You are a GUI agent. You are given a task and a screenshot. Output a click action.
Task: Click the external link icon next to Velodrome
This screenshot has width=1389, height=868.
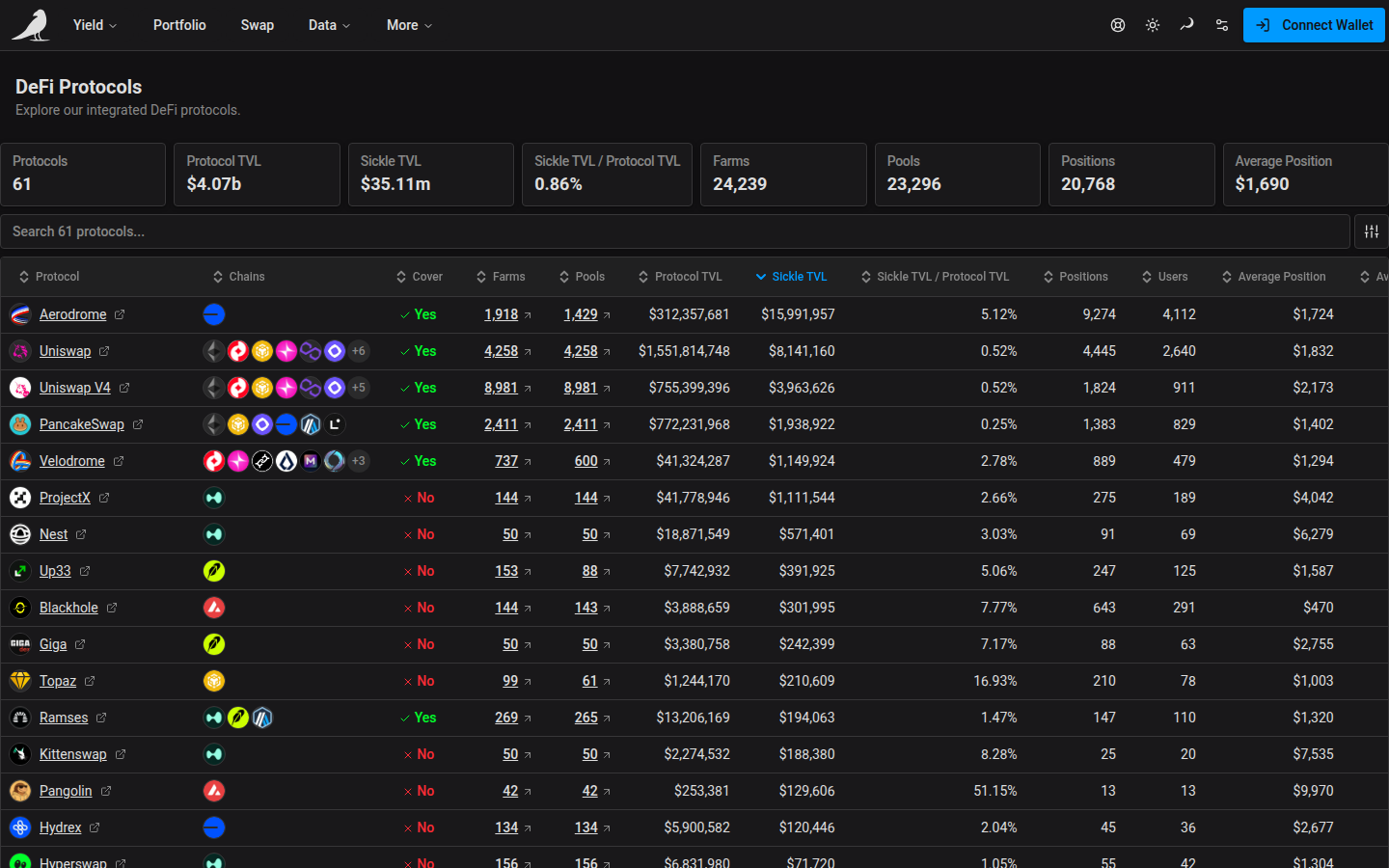click(119, 461)
